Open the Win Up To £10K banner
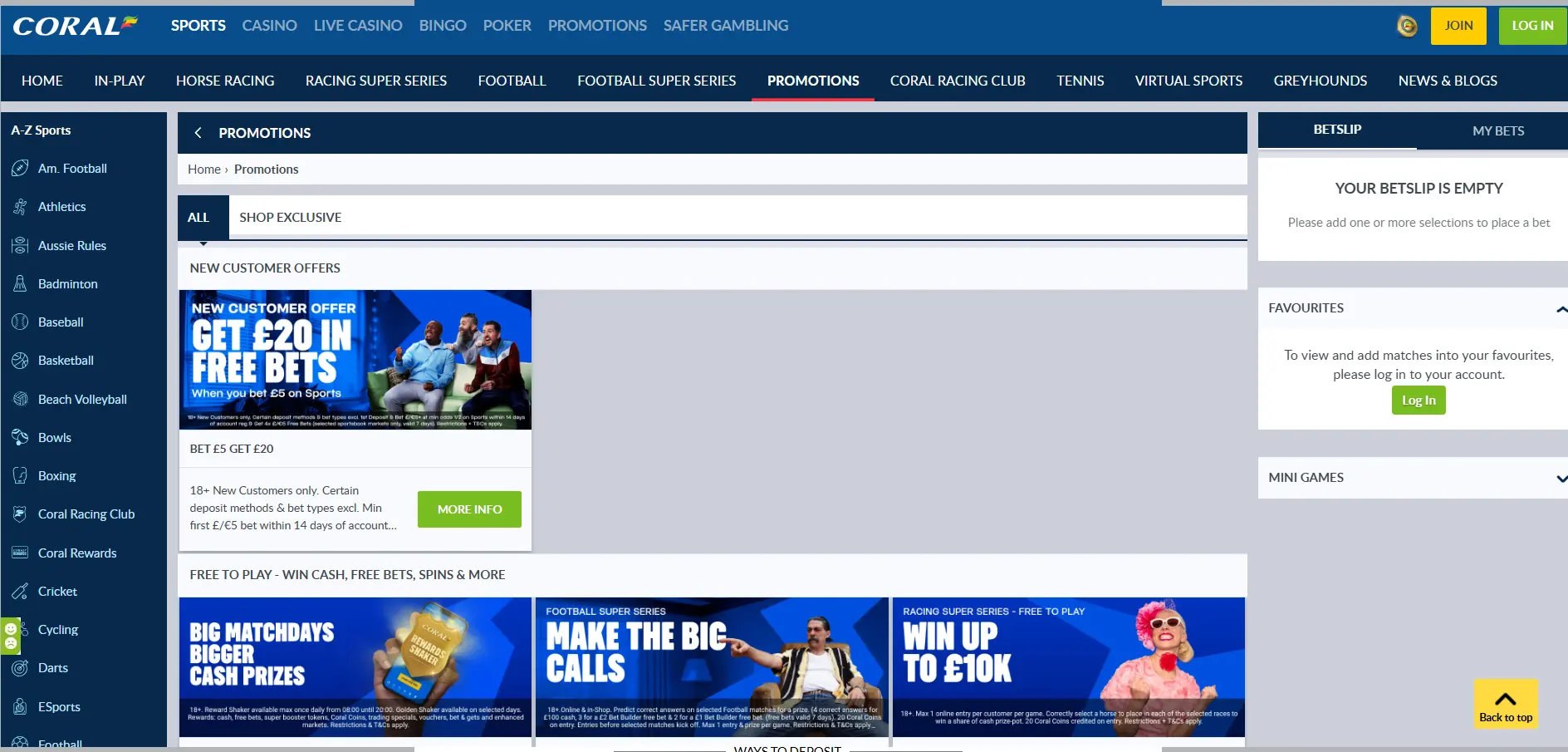 tap(1069, 667)
